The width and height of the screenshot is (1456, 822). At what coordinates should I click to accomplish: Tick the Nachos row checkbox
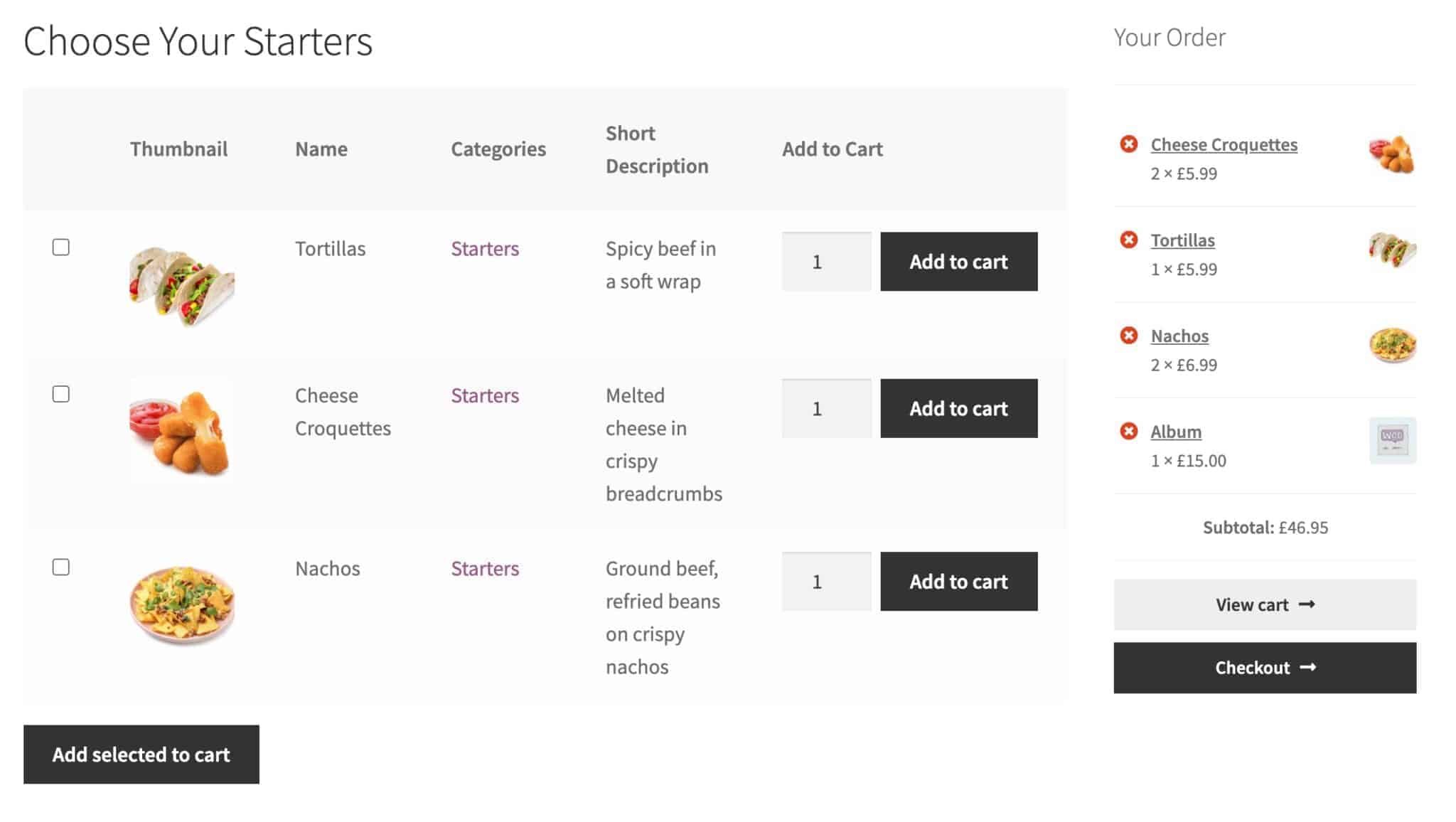pyautogui.click(x=61, y=567)
